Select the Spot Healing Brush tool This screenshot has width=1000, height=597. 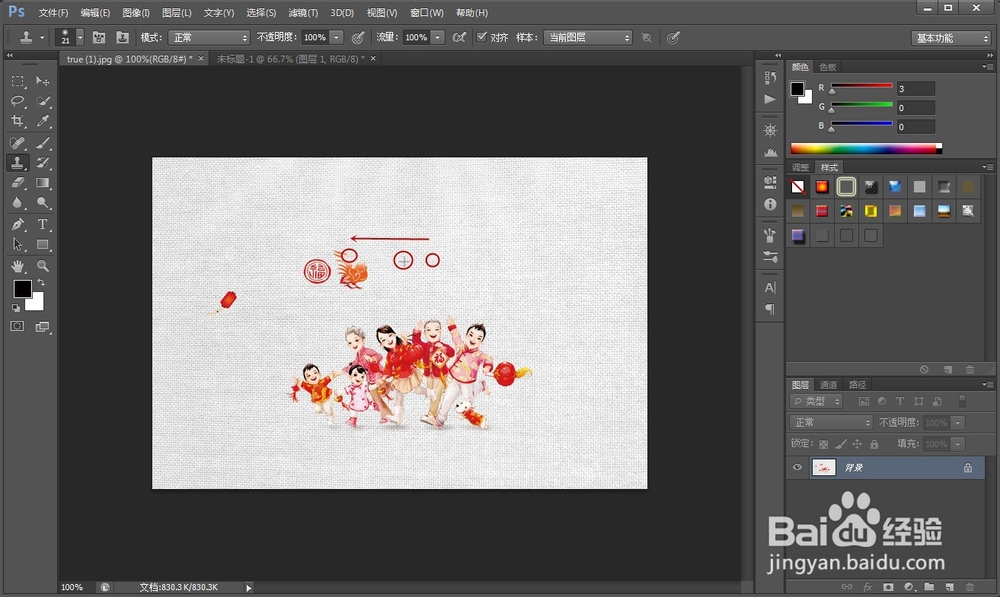[x=18, y=143]
